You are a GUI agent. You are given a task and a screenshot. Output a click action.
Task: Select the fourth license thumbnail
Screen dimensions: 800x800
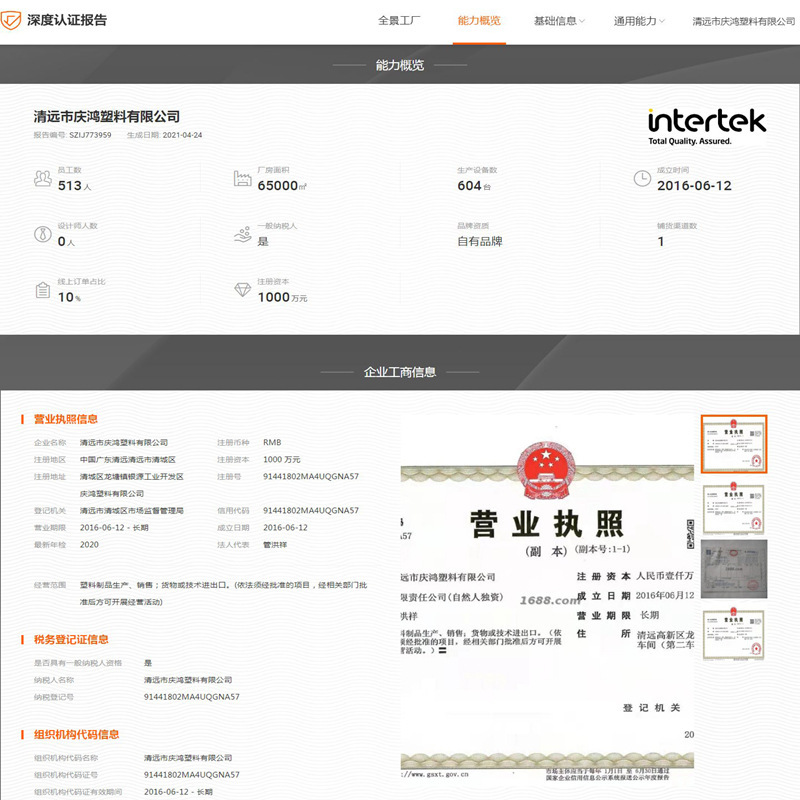click(734, 633)
